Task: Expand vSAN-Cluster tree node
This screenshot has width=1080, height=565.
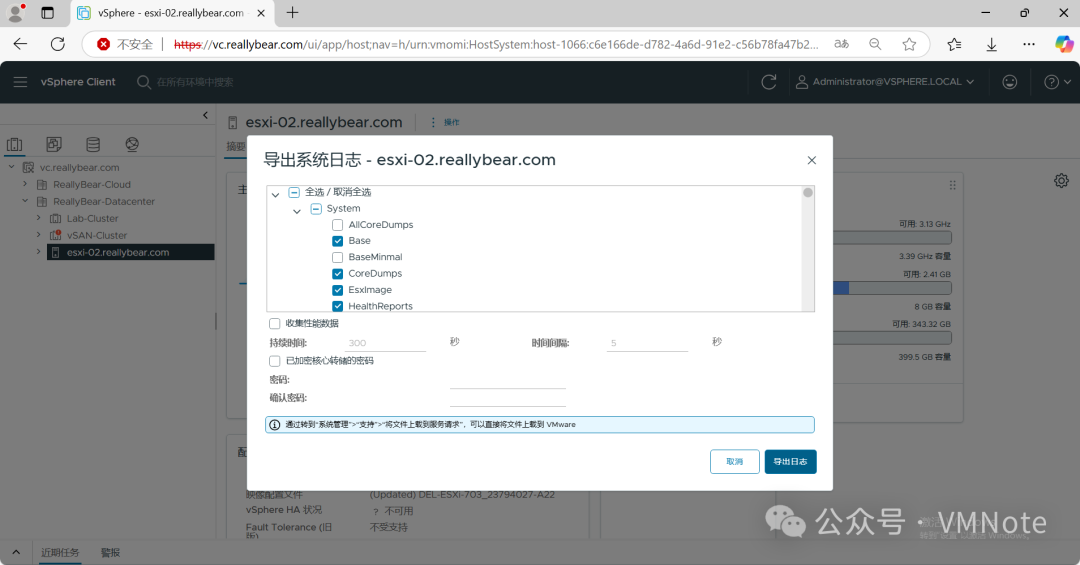Action: tap(39, 234)
